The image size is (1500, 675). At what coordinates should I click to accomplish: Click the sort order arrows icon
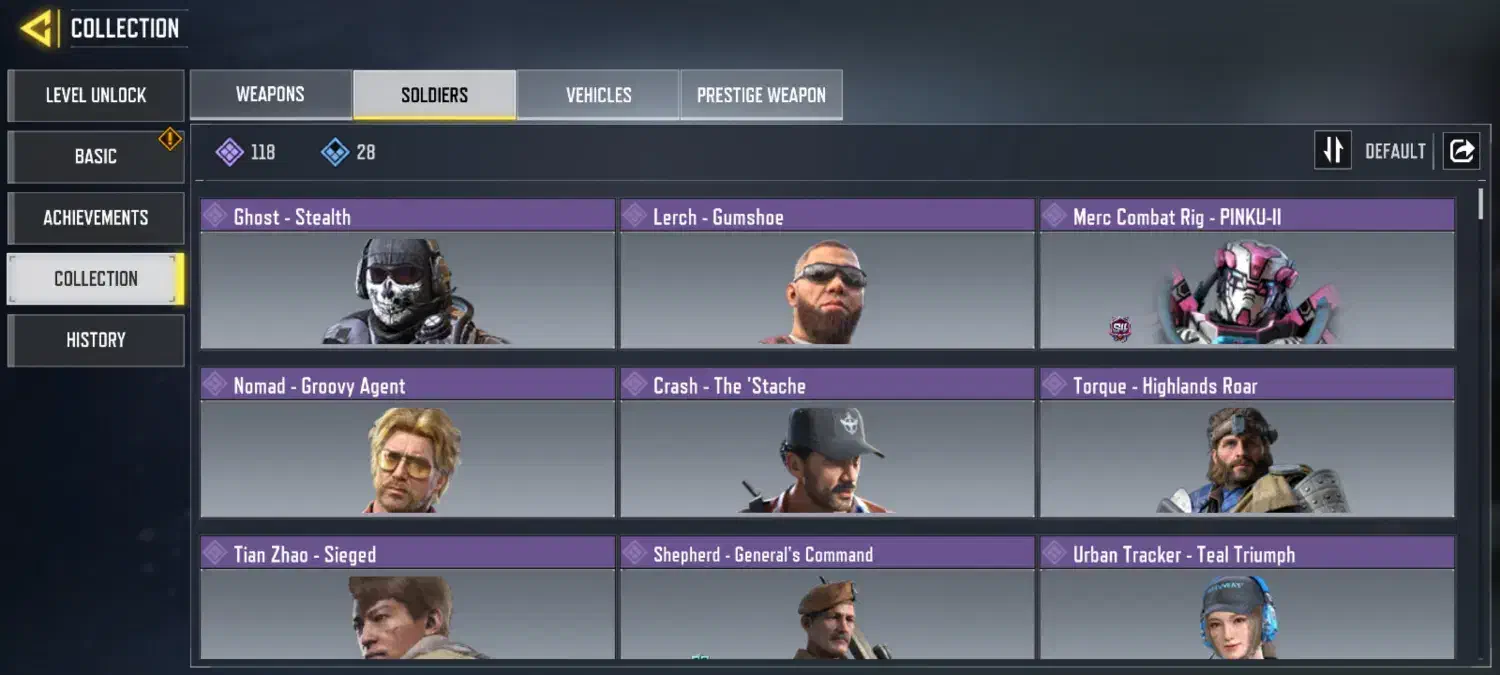1332,151
